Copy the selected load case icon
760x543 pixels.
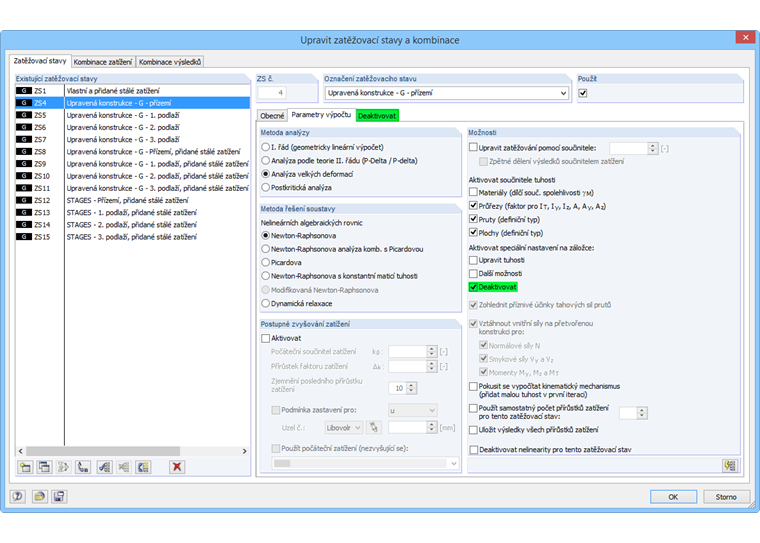pos(44,467)
